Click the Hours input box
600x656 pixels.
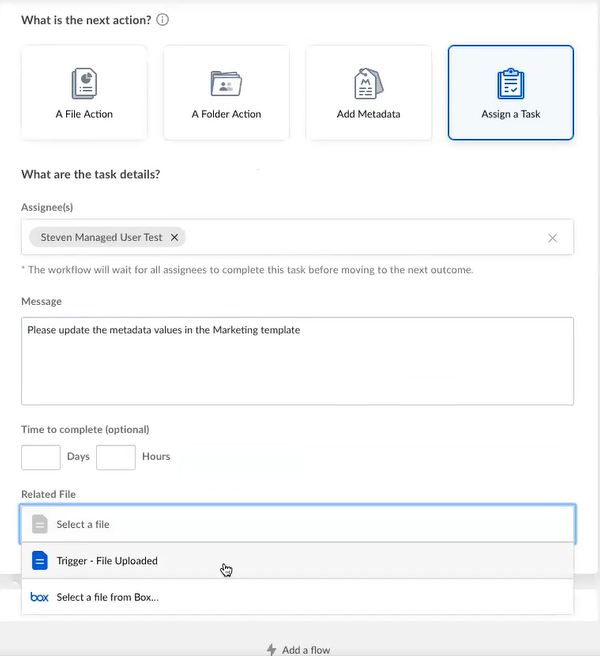(116, 457)
